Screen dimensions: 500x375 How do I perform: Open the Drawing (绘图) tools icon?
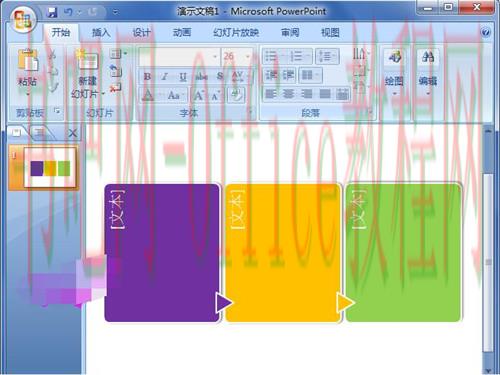[x=395, y=57]
